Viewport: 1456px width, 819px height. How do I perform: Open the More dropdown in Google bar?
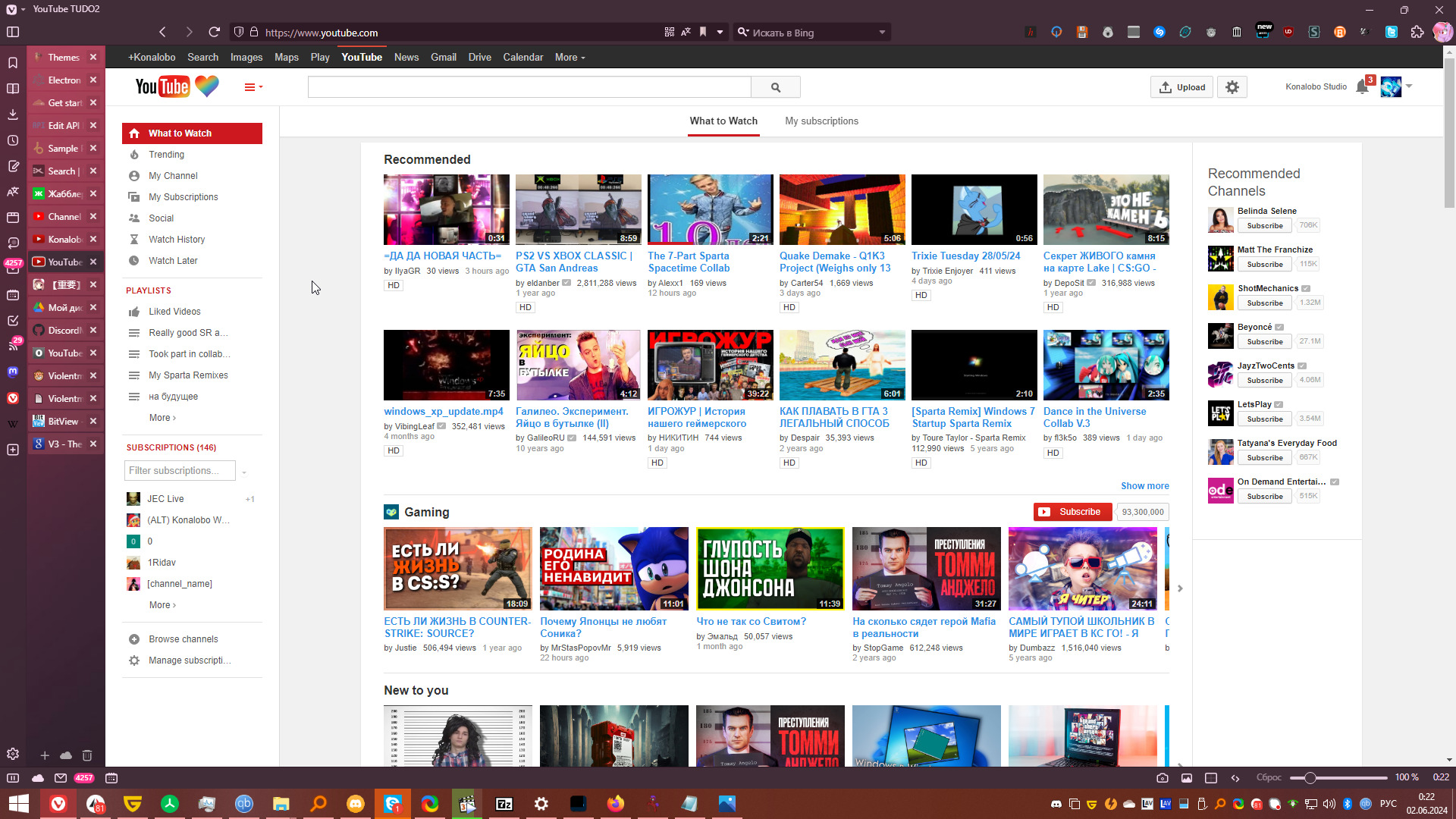pyautogui.click(x=570, y=58)
